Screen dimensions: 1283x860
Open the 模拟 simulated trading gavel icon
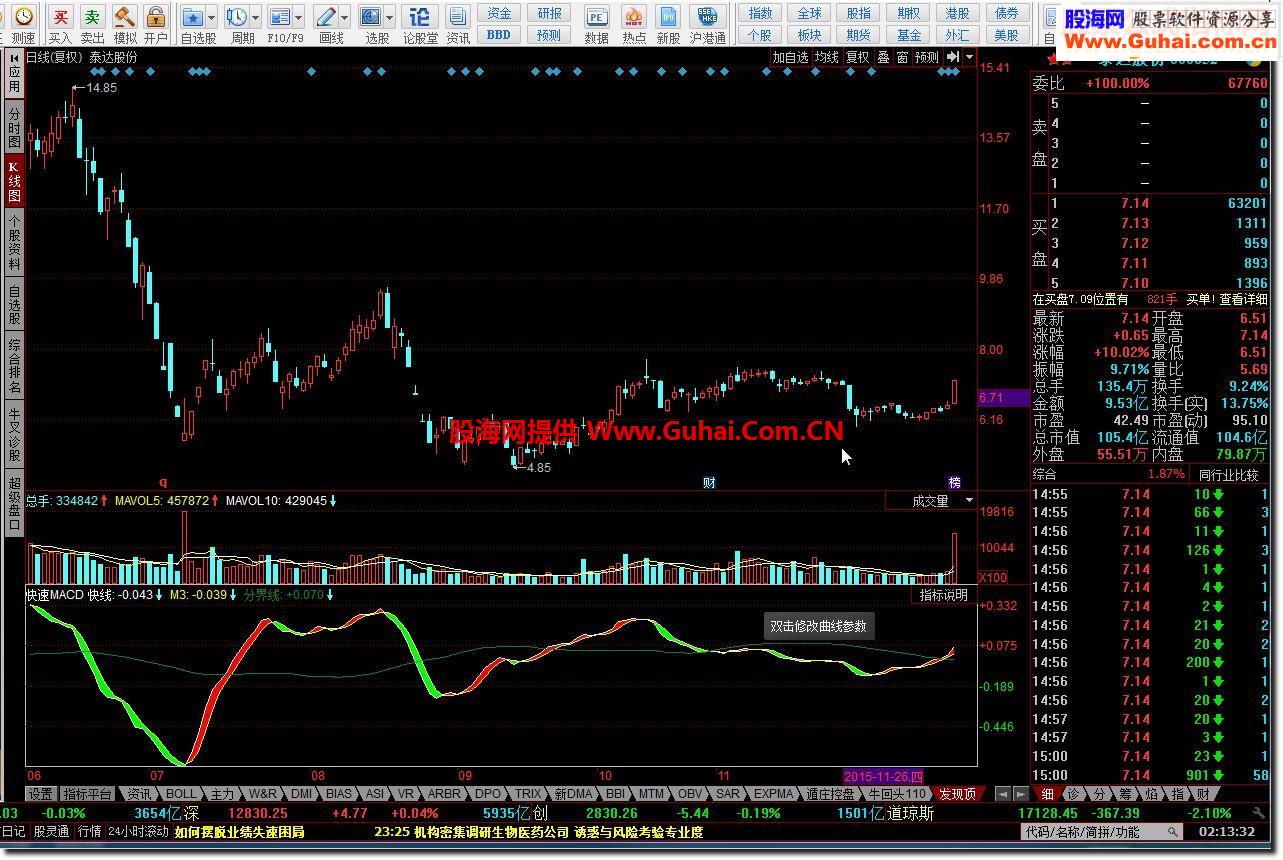(x=124, y=17)
